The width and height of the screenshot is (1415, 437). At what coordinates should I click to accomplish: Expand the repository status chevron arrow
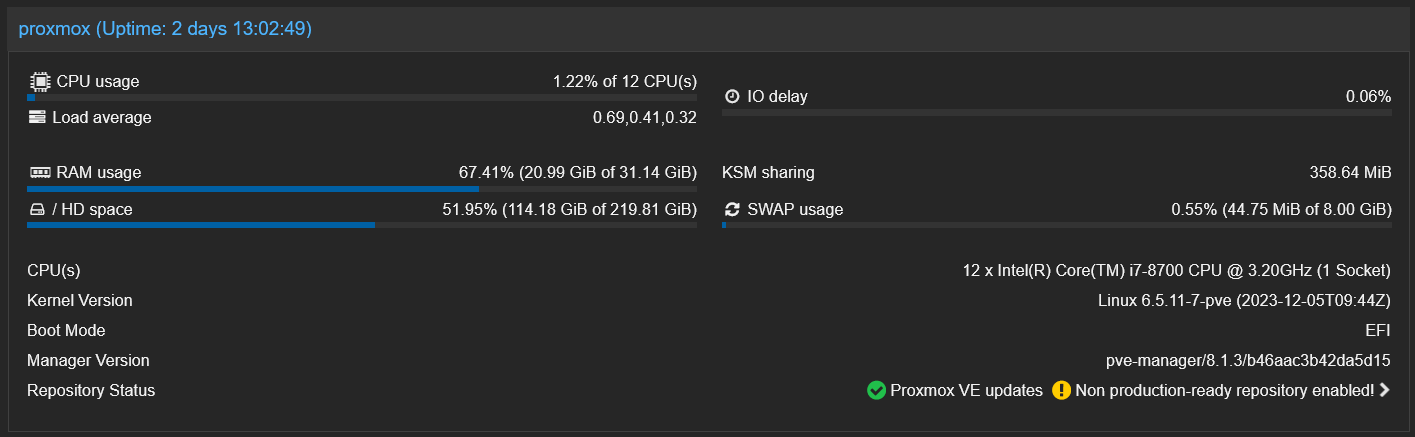[x=1384, y=390]
